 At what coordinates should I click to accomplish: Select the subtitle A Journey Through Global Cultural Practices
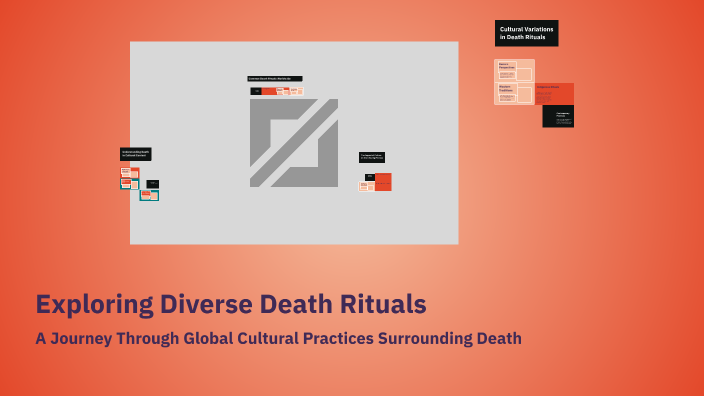278,339
